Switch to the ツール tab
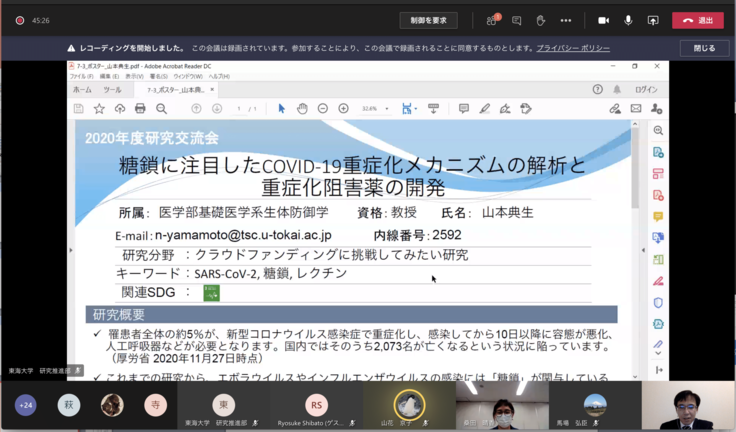Image resolution: width=736 pixels, height=432 pixels. tap(111, 89)
